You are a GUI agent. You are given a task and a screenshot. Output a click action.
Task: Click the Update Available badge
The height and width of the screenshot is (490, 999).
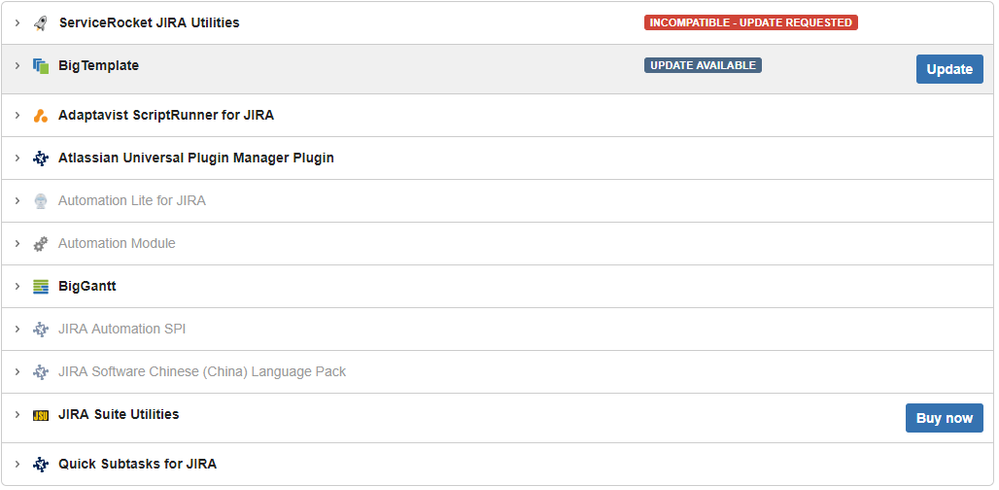703,65
